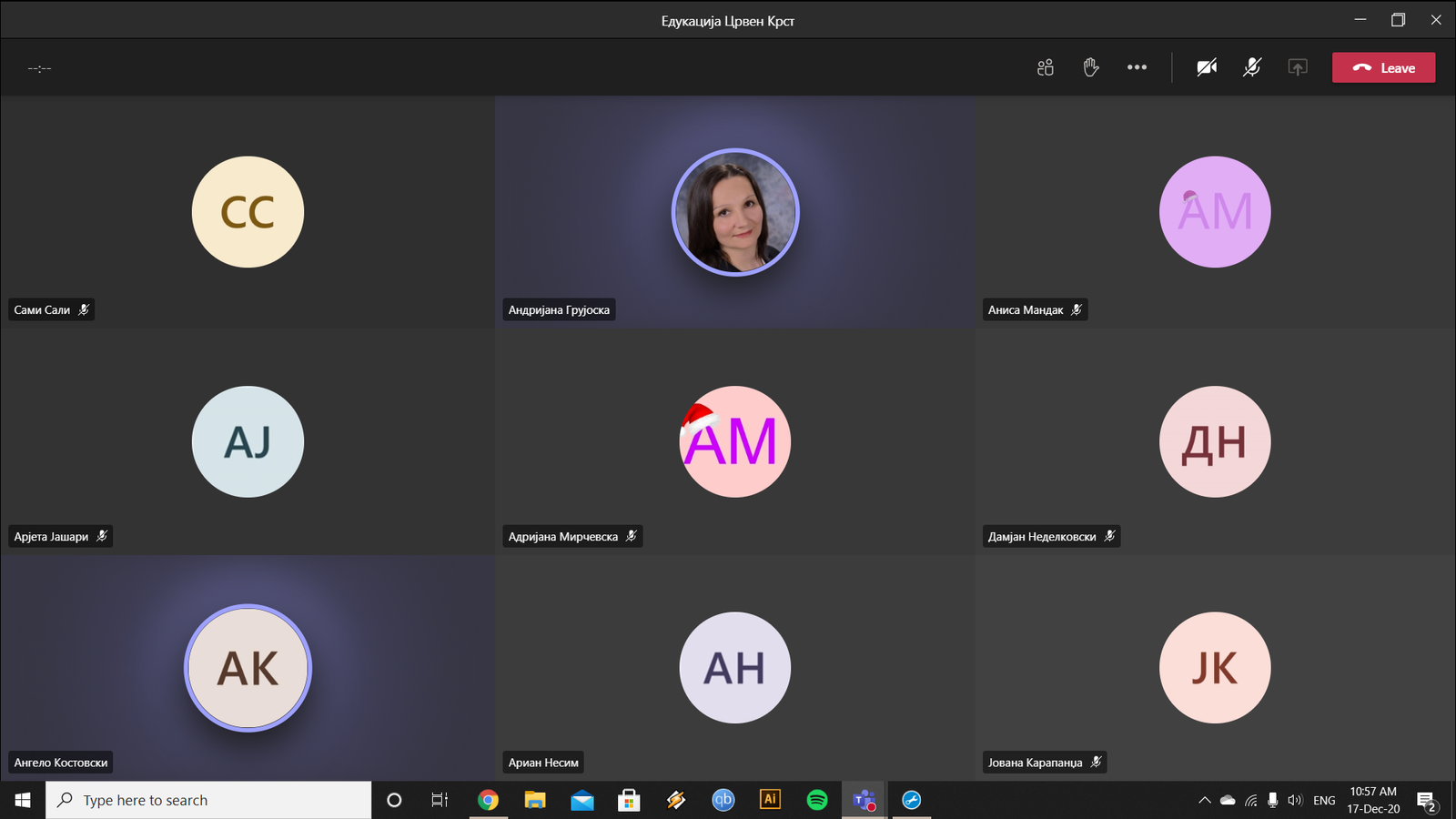Toggle Windows Task View
Screen dimensions: 1456x819
tap(440, 800)
